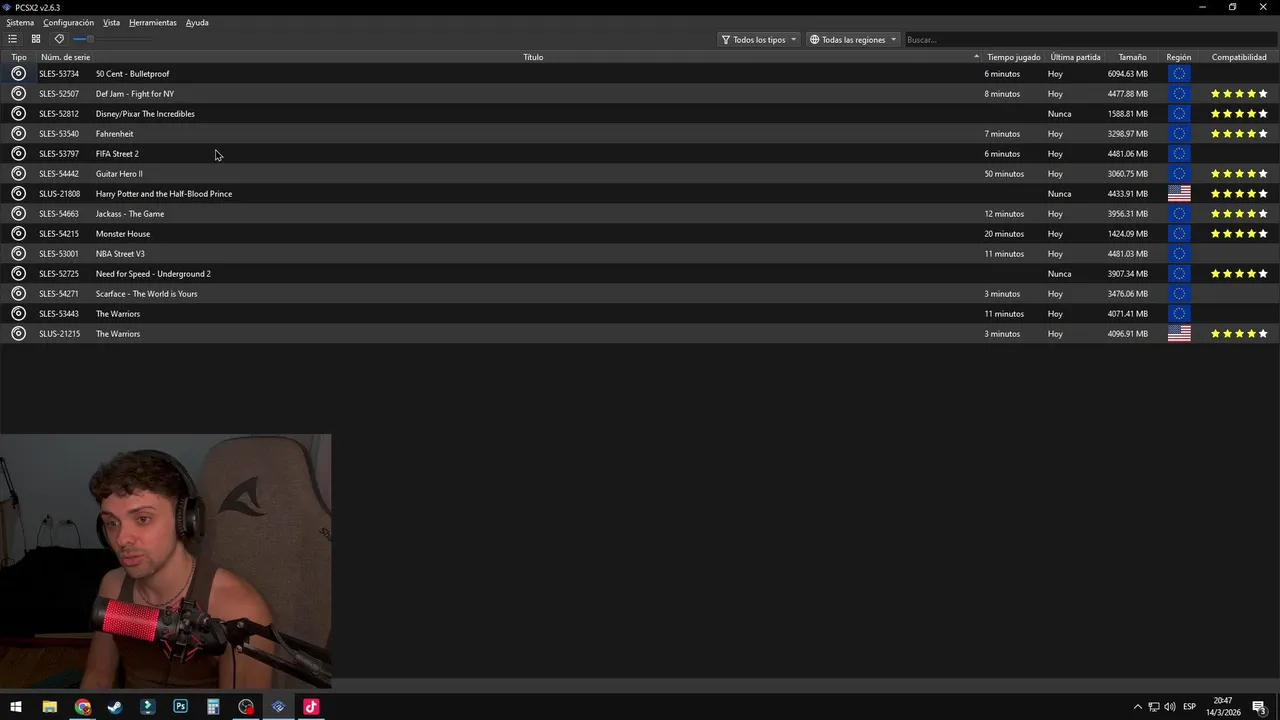Select Need for Speed - Underground 2 title

pyautogui.click(x=153, y=273)
